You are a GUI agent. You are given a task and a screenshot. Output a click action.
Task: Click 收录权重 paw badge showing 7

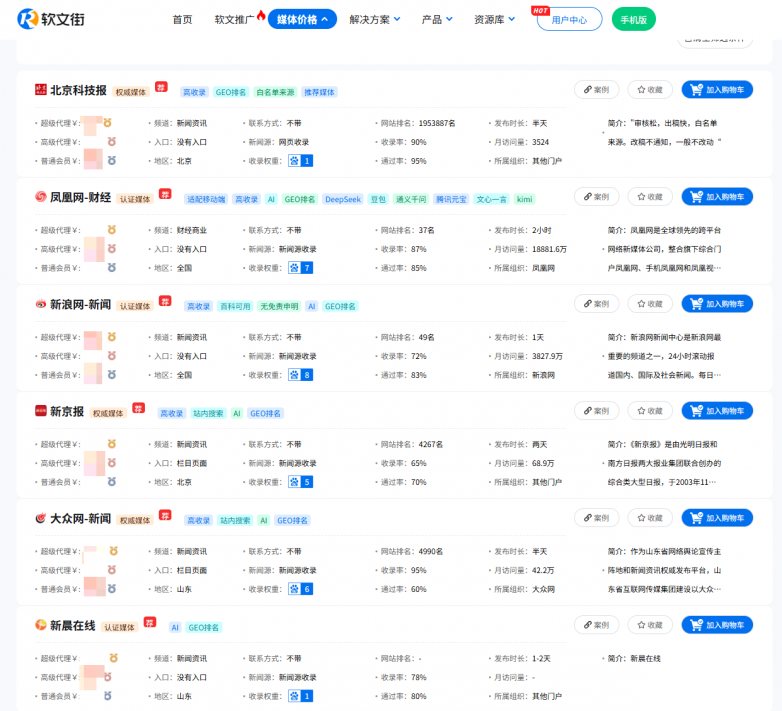click(301, 268)
